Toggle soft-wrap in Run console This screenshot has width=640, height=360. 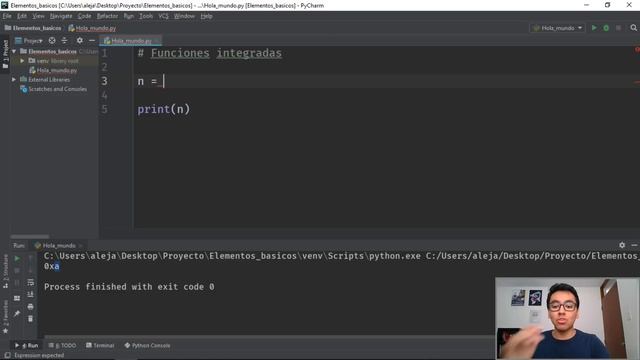(x=31, y=282)
